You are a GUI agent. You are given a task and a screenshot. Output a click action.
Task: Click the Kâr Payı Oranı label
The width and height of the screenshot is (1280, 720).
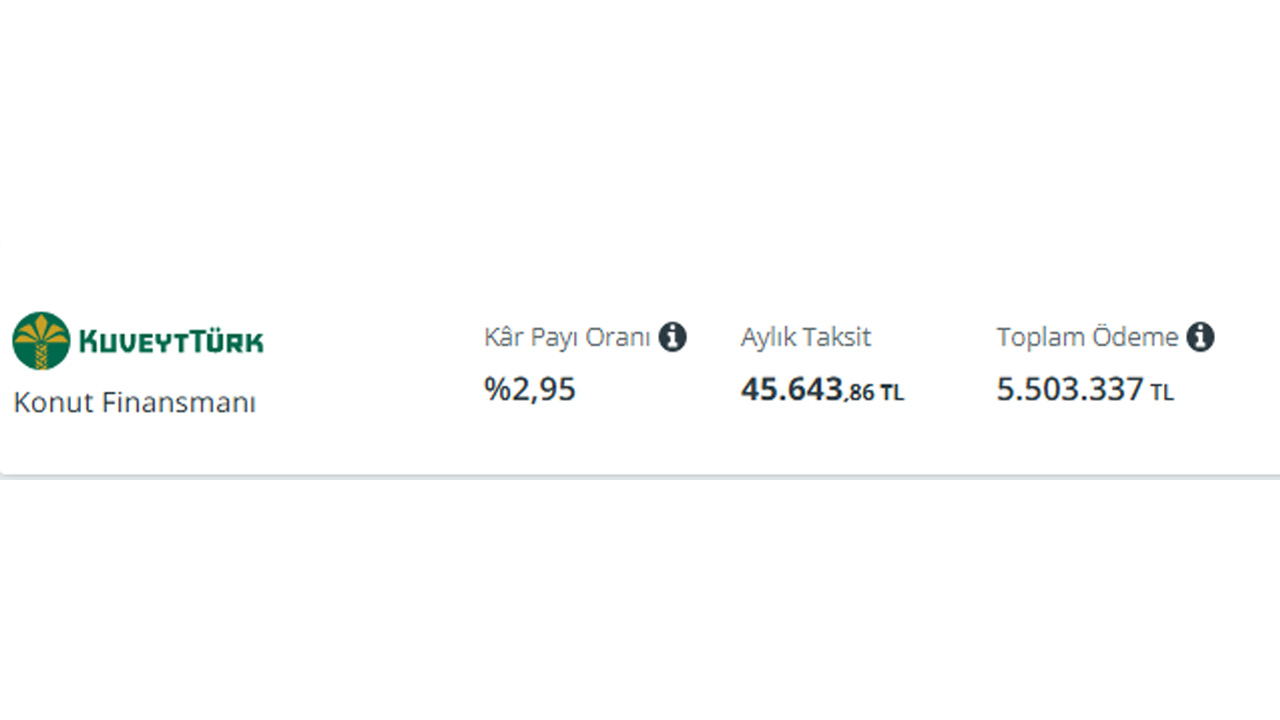(567, 338)
